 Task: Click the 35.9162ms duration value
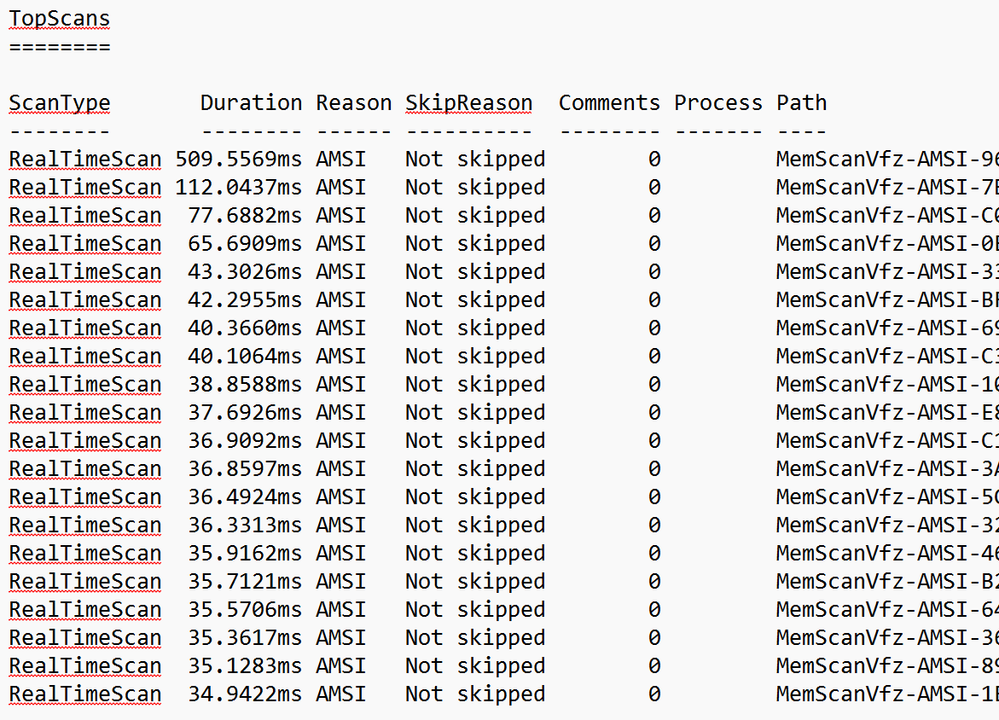point(245,553)
